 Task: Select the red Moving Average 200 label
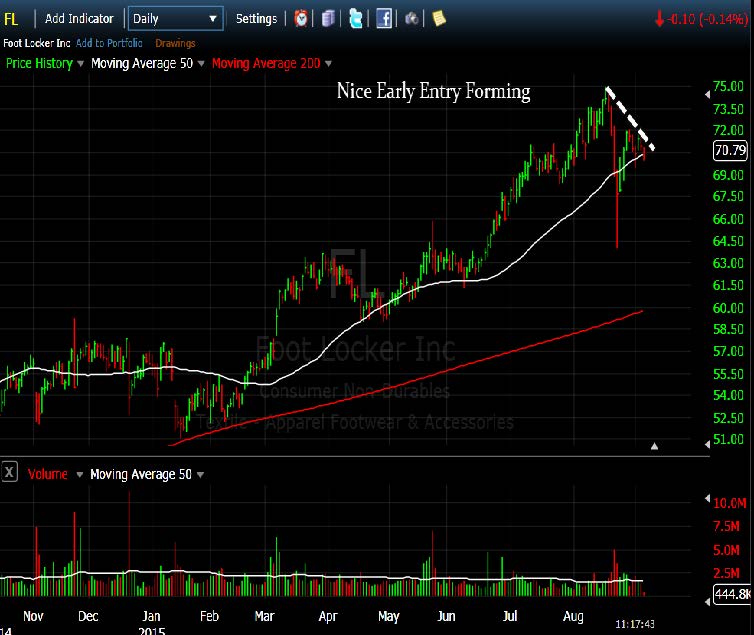(266, 63)
